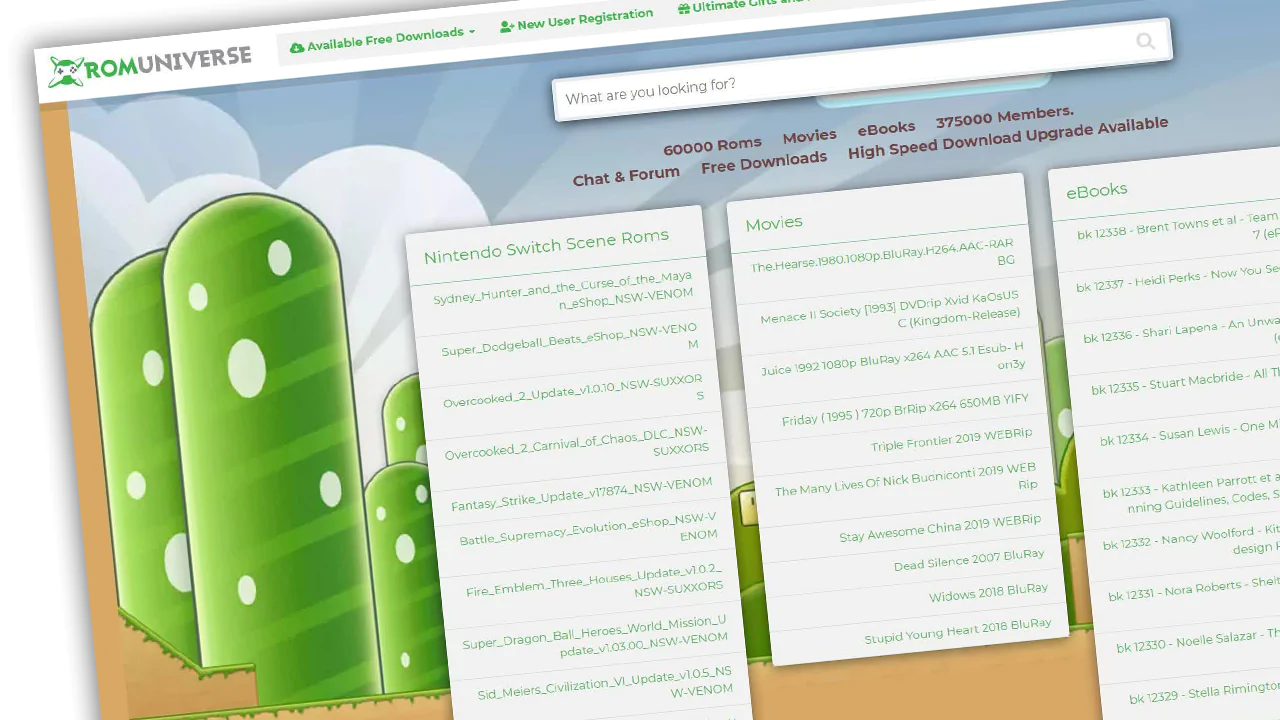The width and height of the screenshot is (1280, 720).
Task: Click the cloud download icon in navbar
Action: click(x=297, y=48)
